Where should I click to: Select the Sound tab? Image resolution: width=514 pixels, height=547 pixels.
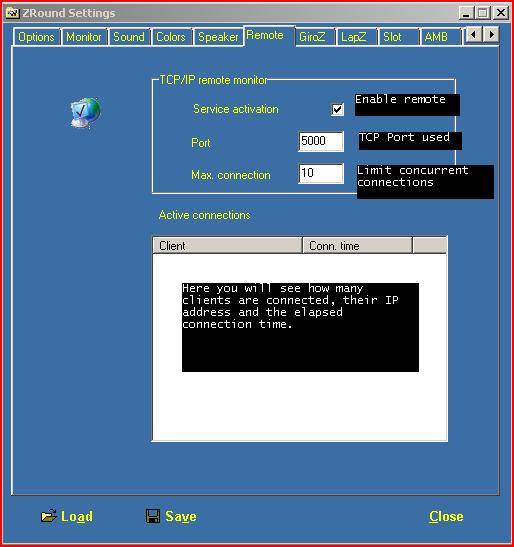click(129, 37)
